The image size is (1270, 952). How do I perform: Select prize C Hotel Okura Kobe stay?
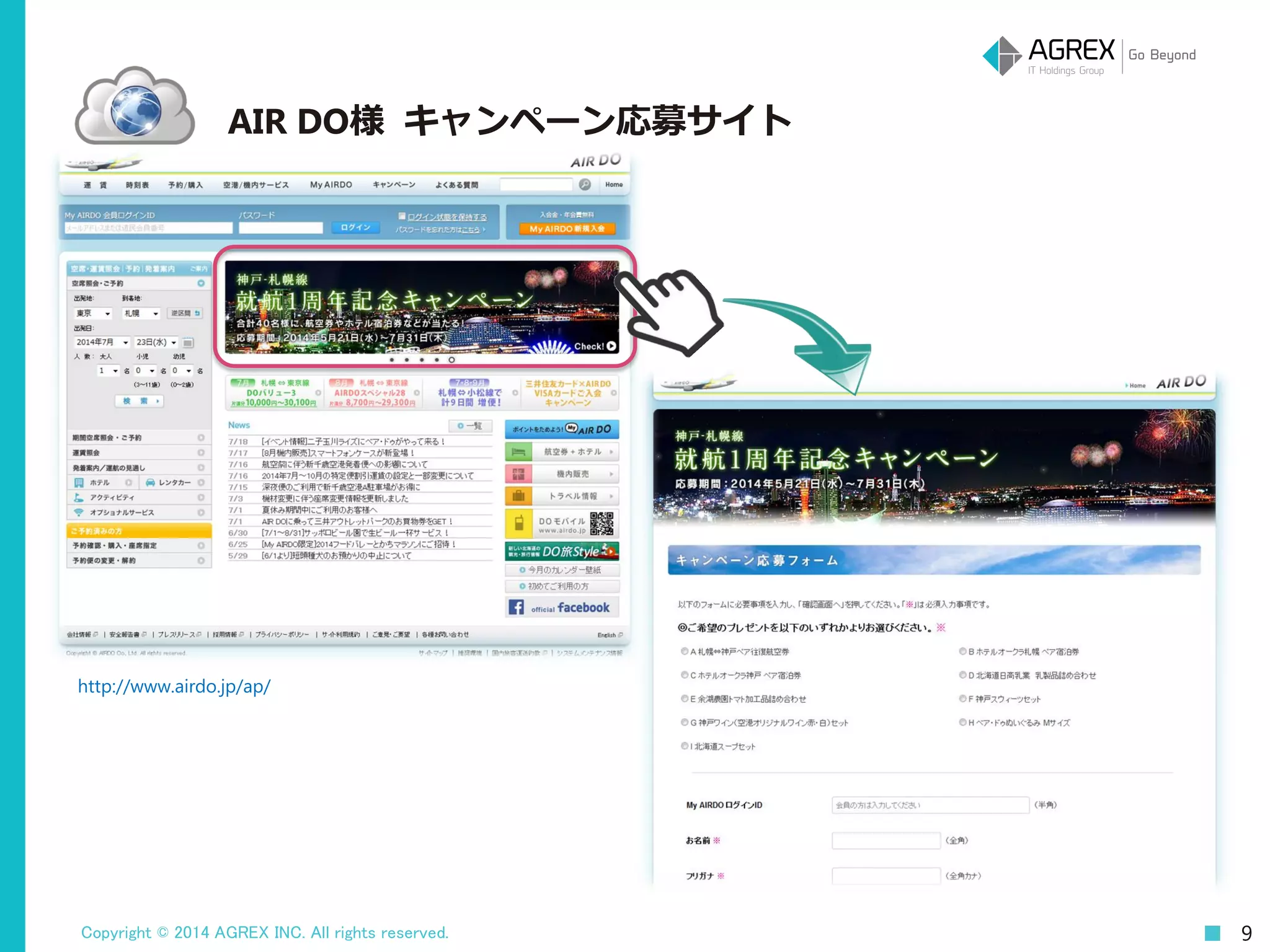(685, 675)
